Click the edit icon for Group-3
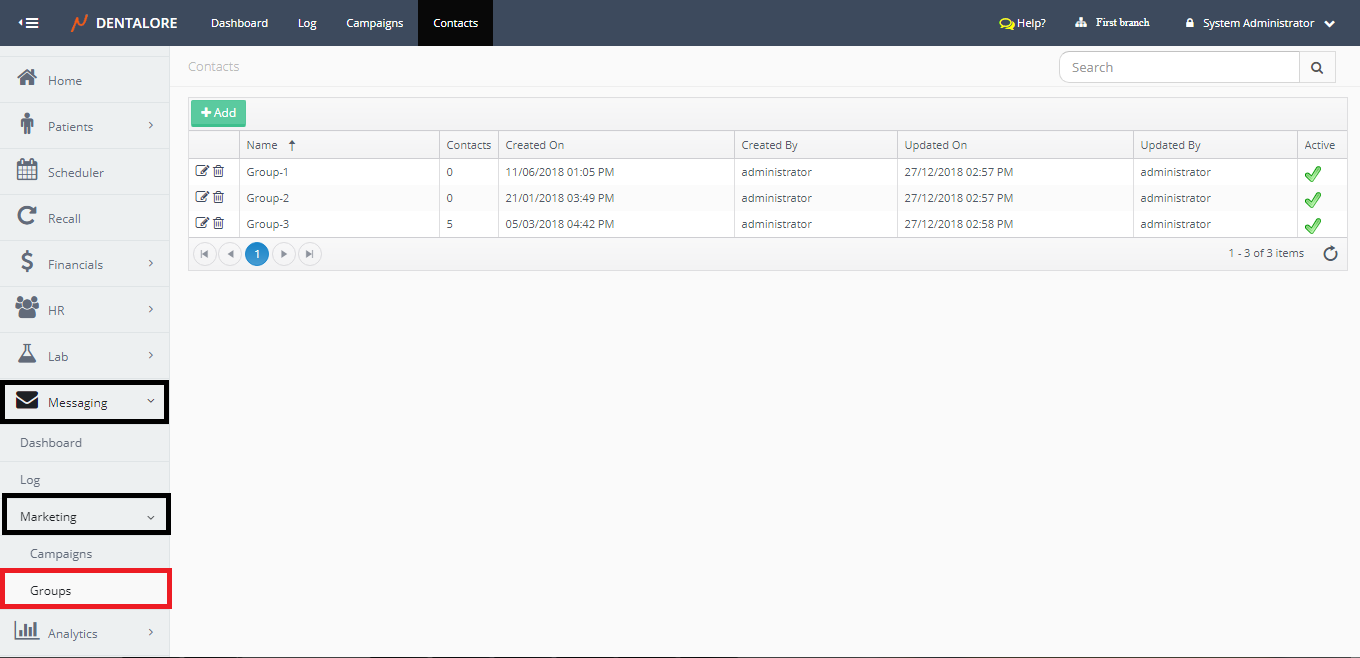 202,223
